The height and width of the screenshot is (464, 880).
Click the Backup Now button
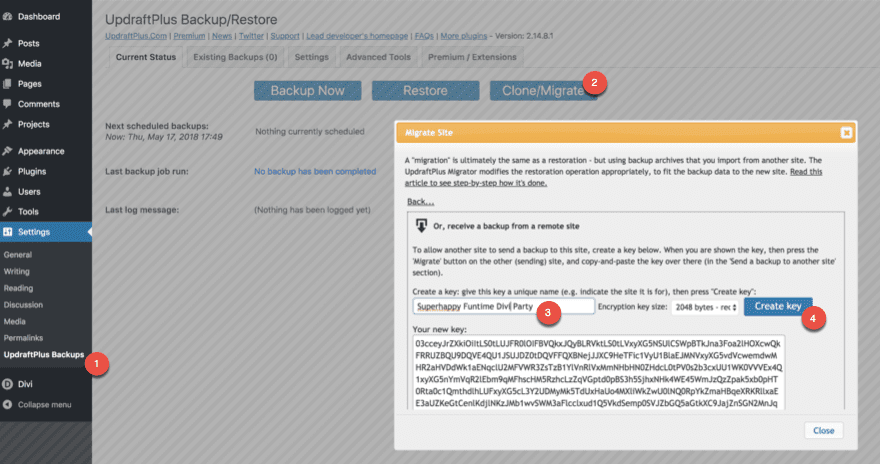(x=308, y=91)
